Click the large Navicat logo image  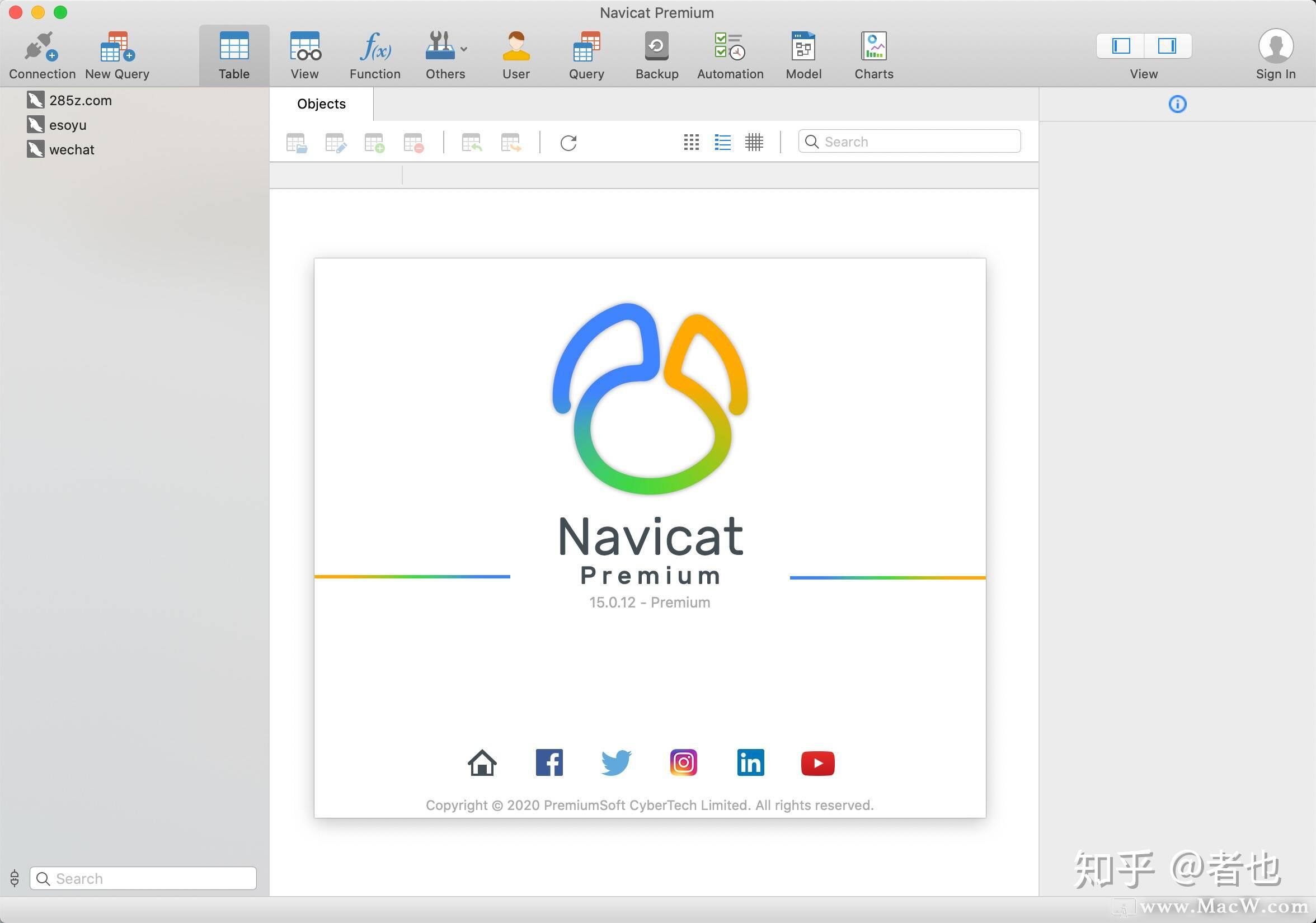pyautogui.click(x=650, y=399)
